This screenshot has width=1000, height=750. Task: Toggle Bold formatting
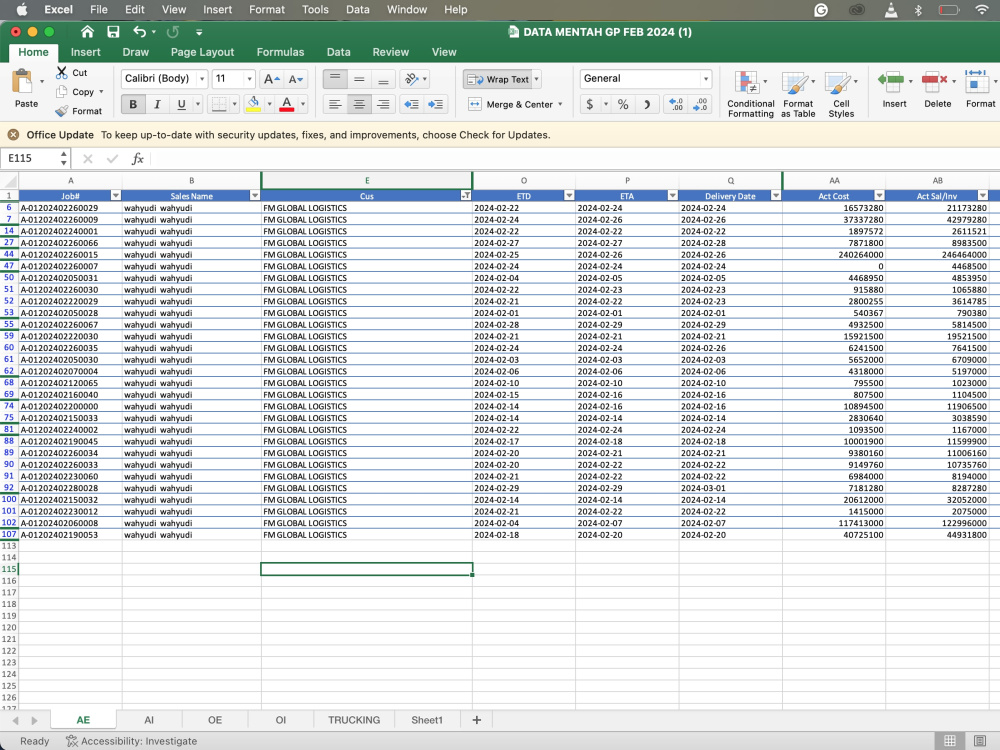pos(133,104)
